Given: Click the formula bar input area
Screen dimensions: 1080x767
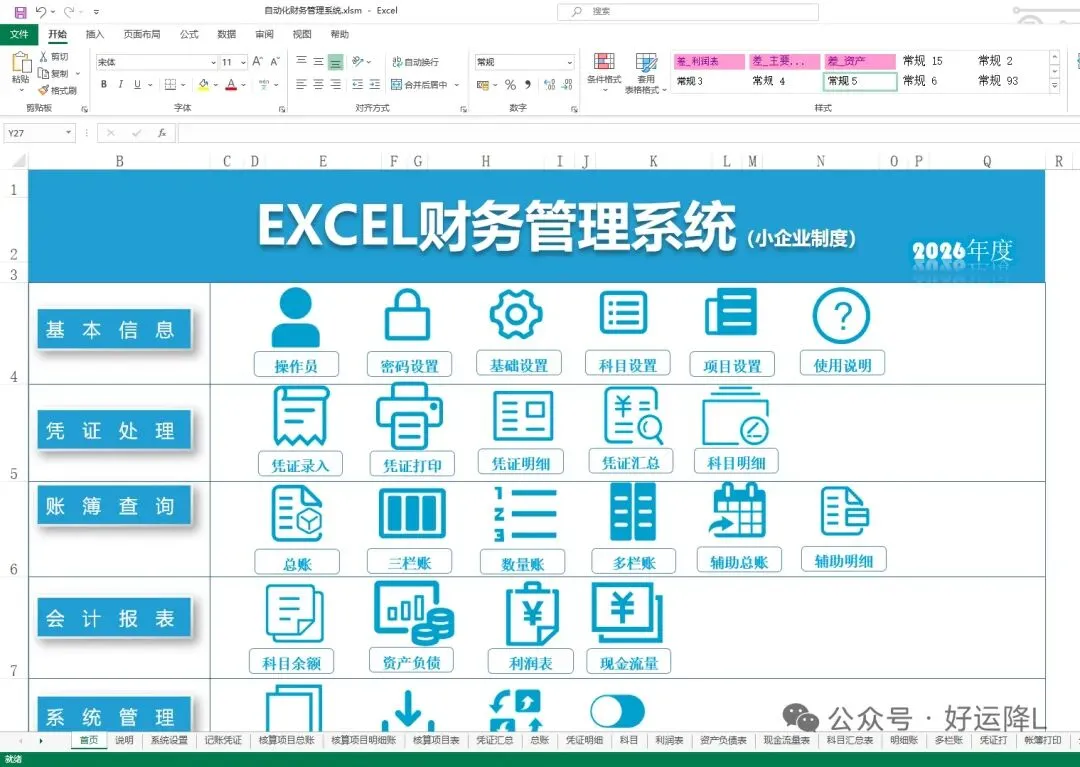Looking at the screenshot, I should click(x=627, y=133).
